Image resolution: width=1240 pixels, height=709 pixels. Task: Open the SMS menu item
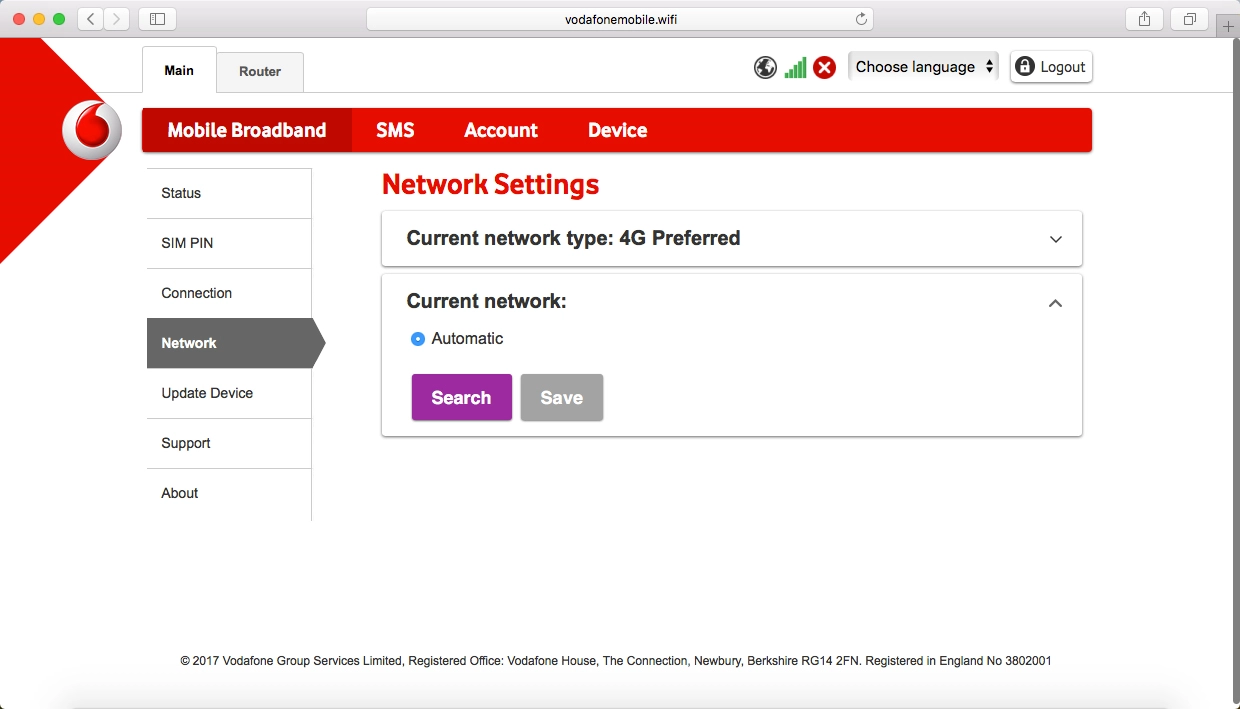[395, 130]
